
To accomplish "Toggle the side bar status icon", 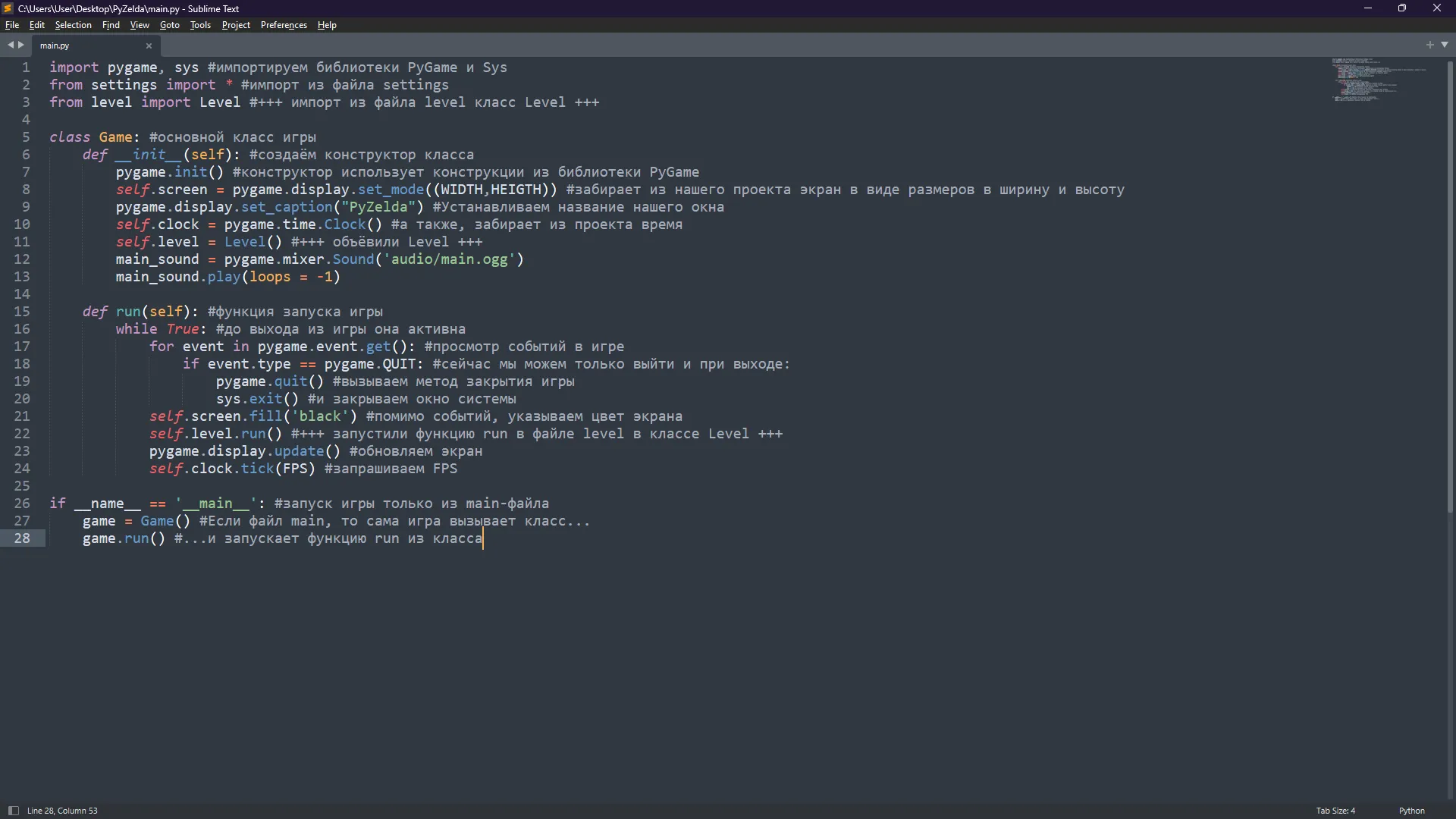I will coord(13,811).
